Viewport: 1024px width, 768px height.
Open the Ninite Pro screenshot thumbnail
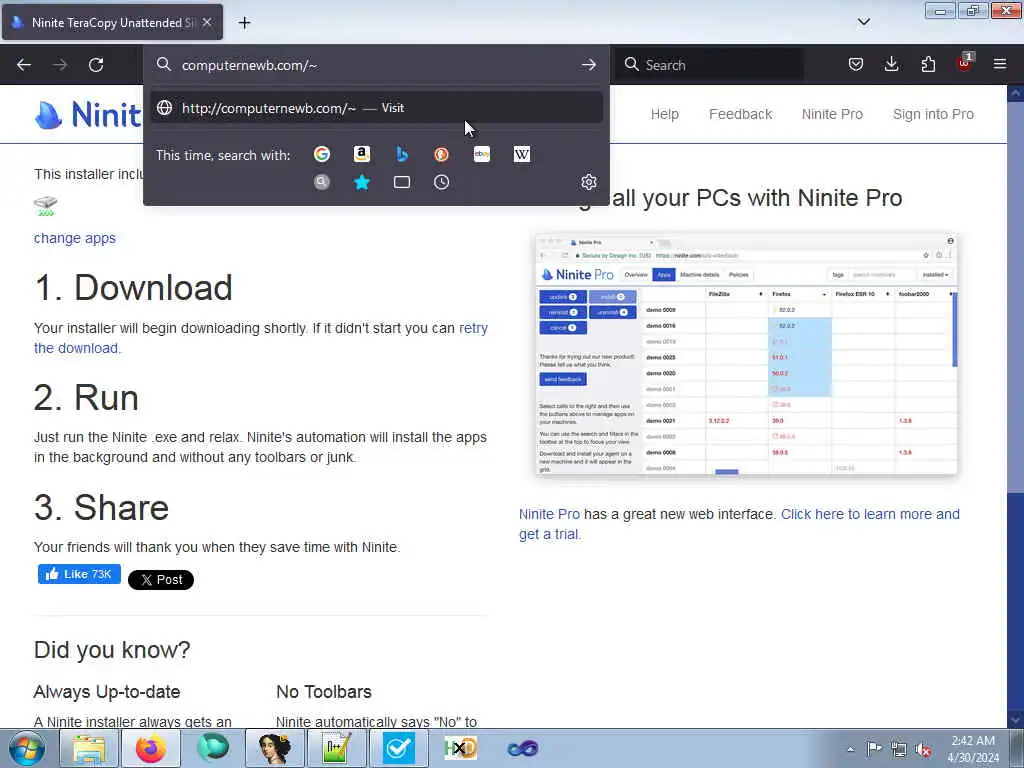point(746,354)
